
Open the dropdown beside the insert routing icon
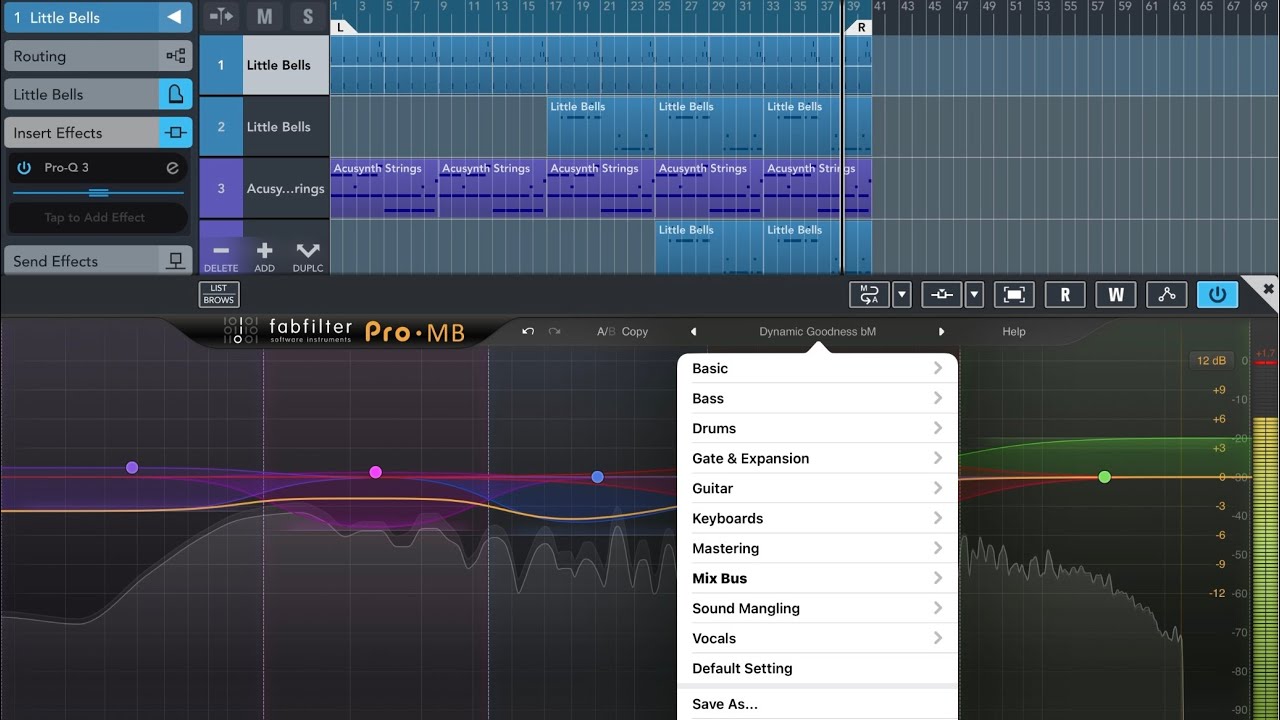[975, 294]
